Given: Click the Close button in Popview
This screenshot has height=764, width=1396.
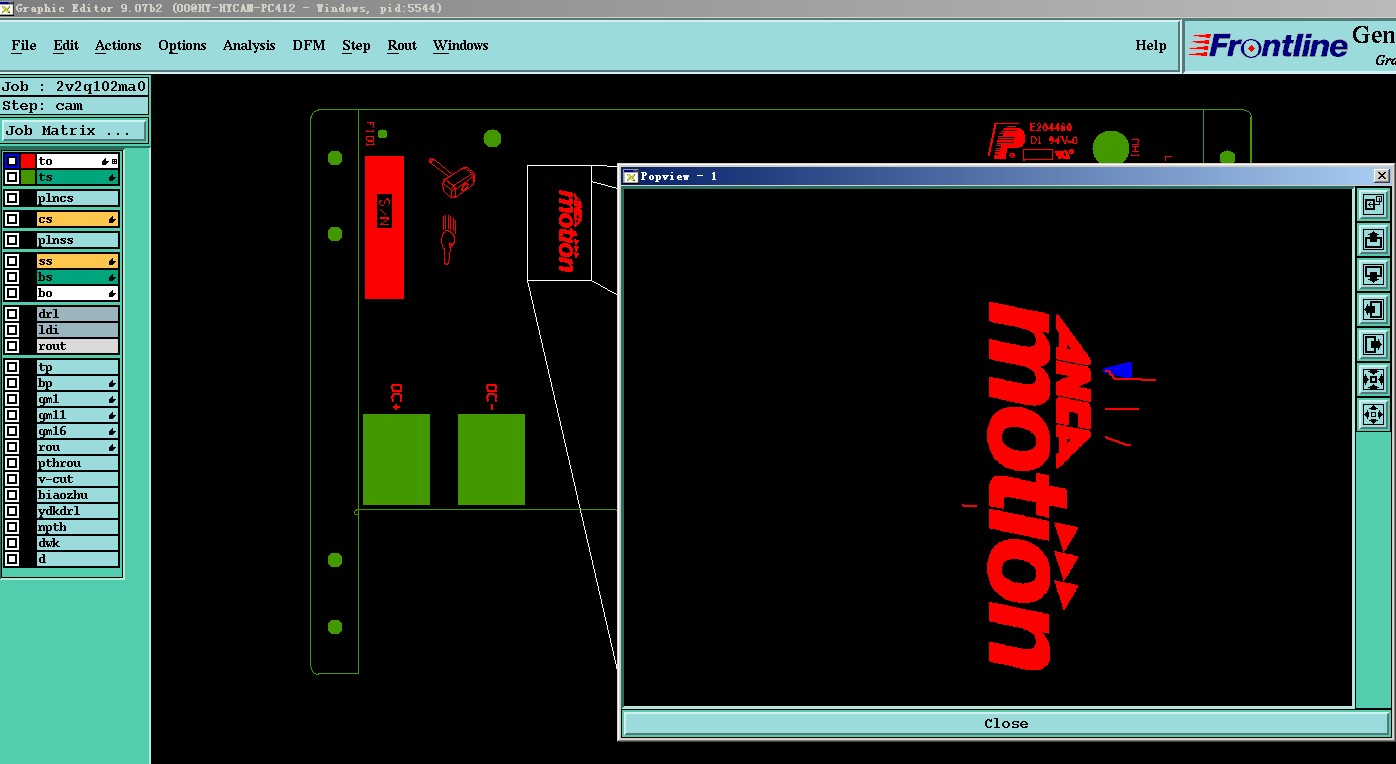Looking at the screenshot, I should pos(1006,723).
